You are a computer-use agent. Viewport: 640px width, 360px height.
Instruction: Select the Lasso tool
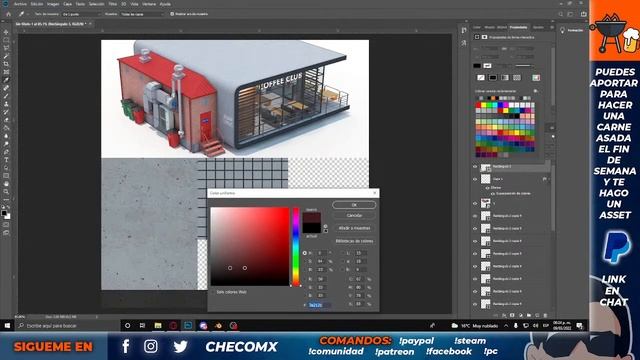(x=6, y=48)
